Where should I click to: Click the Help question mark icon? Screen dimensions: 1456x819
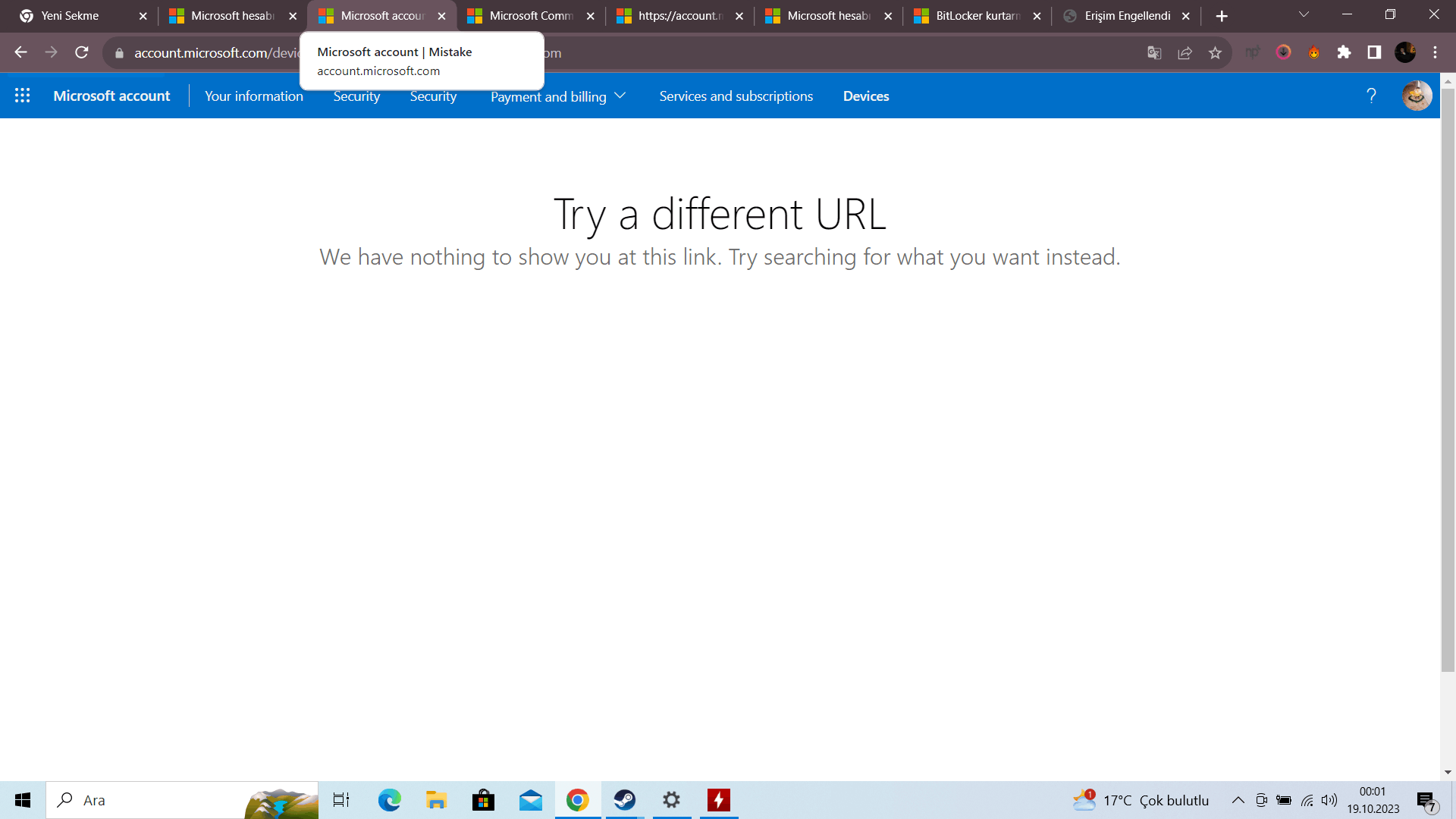point(1371,96)
